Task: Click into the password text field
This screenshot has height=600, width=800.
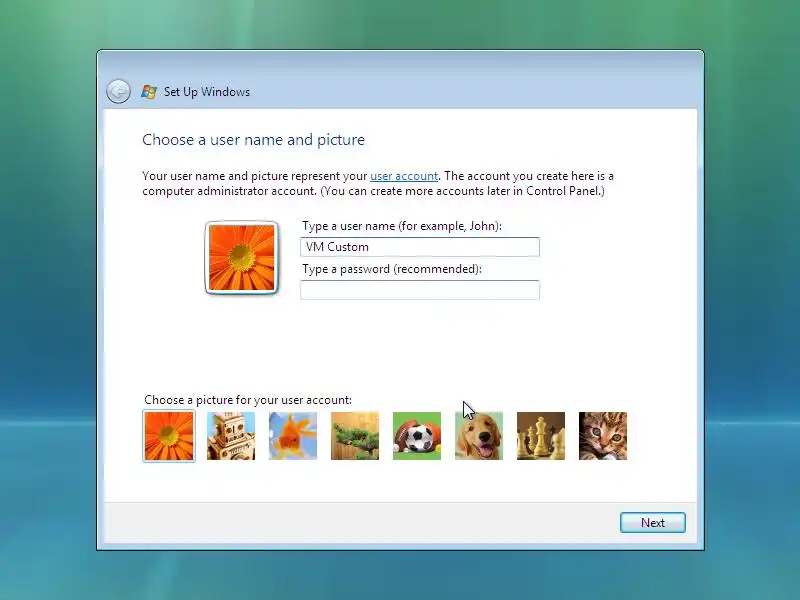Action: (x=420, y=290)
